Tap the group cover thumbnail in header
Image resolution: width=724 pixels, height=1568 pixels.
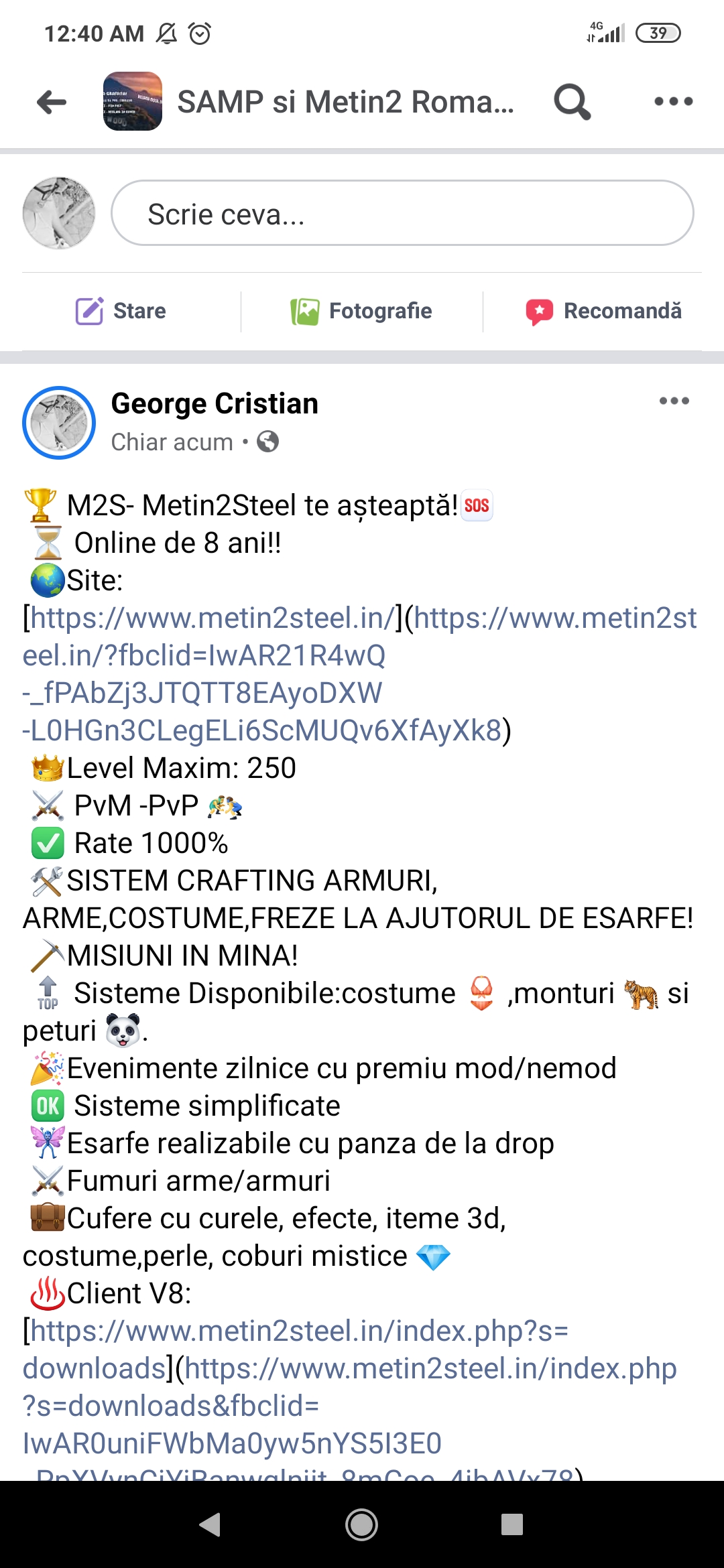pos(133,101)
